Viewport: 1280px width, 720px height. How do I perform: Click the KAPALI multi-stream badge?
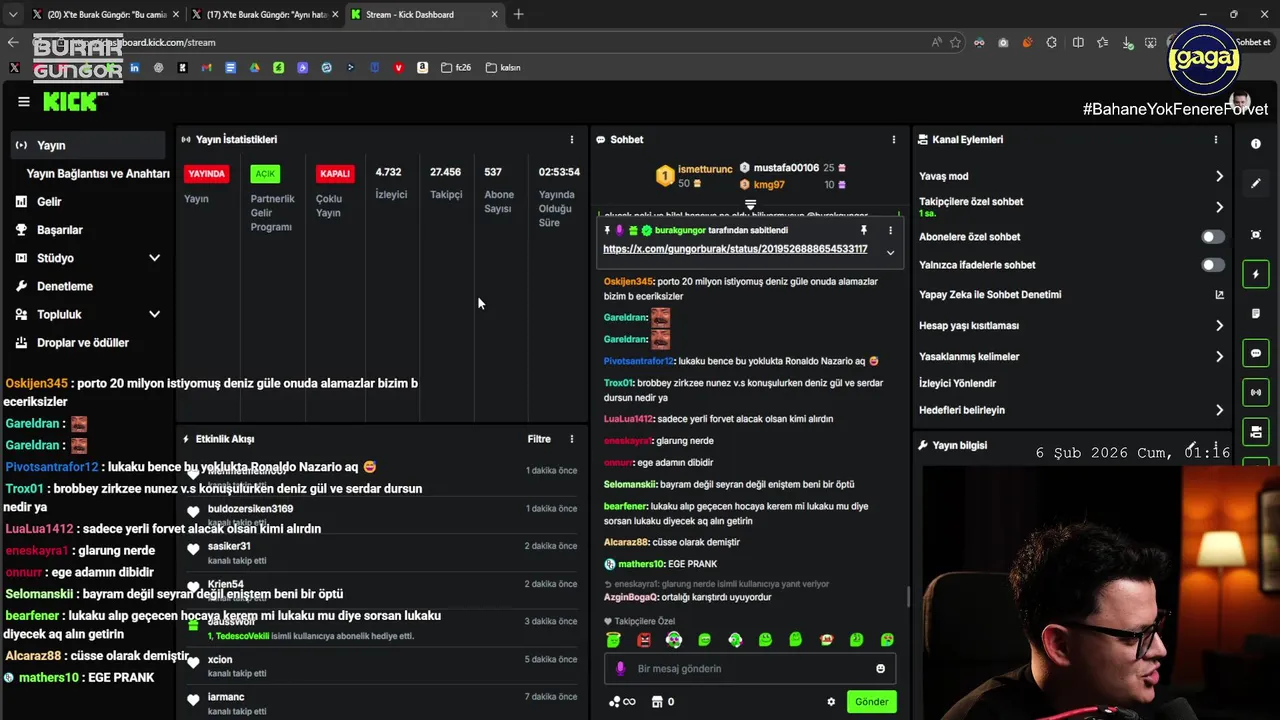pyautogui.click(x=335, y=173)
